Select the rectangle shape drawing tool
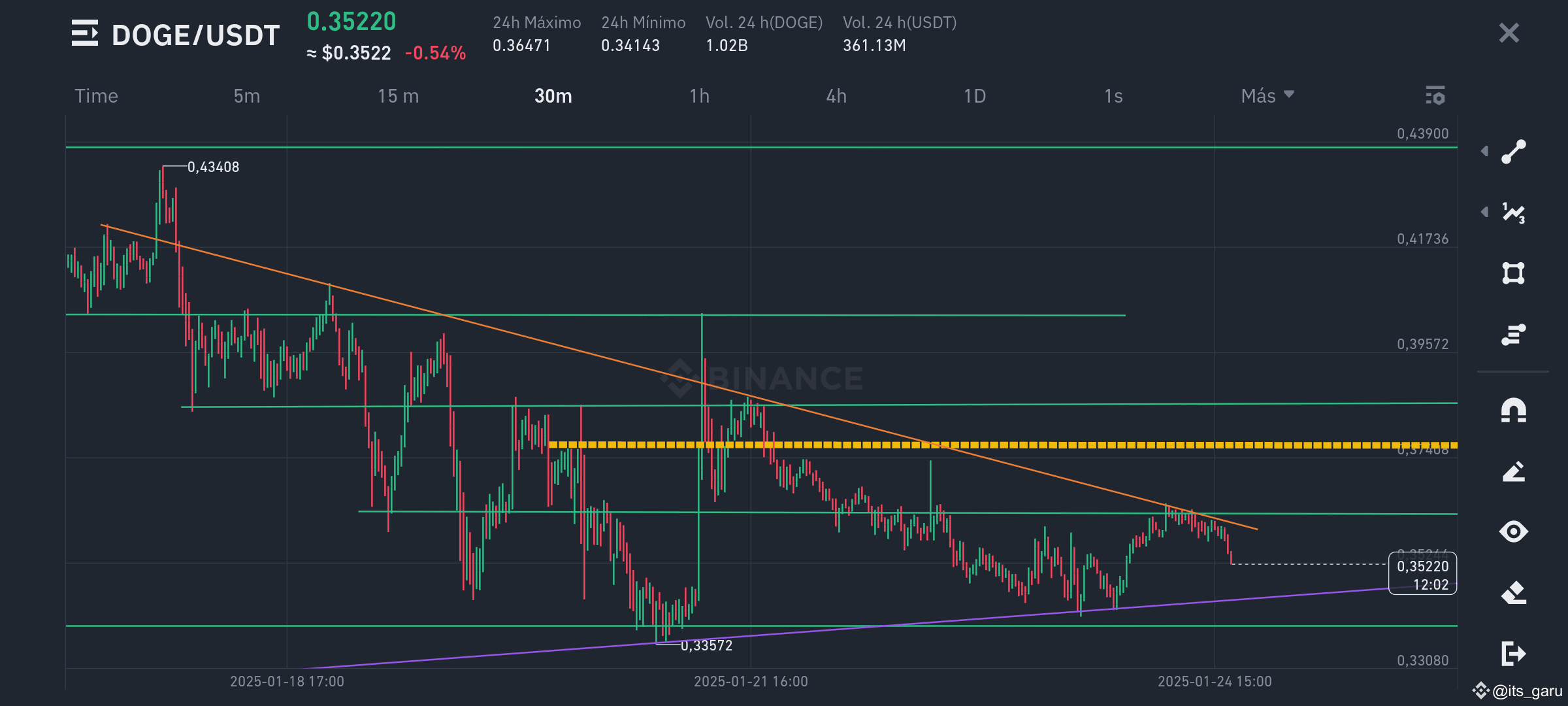 click(1514, 273)
